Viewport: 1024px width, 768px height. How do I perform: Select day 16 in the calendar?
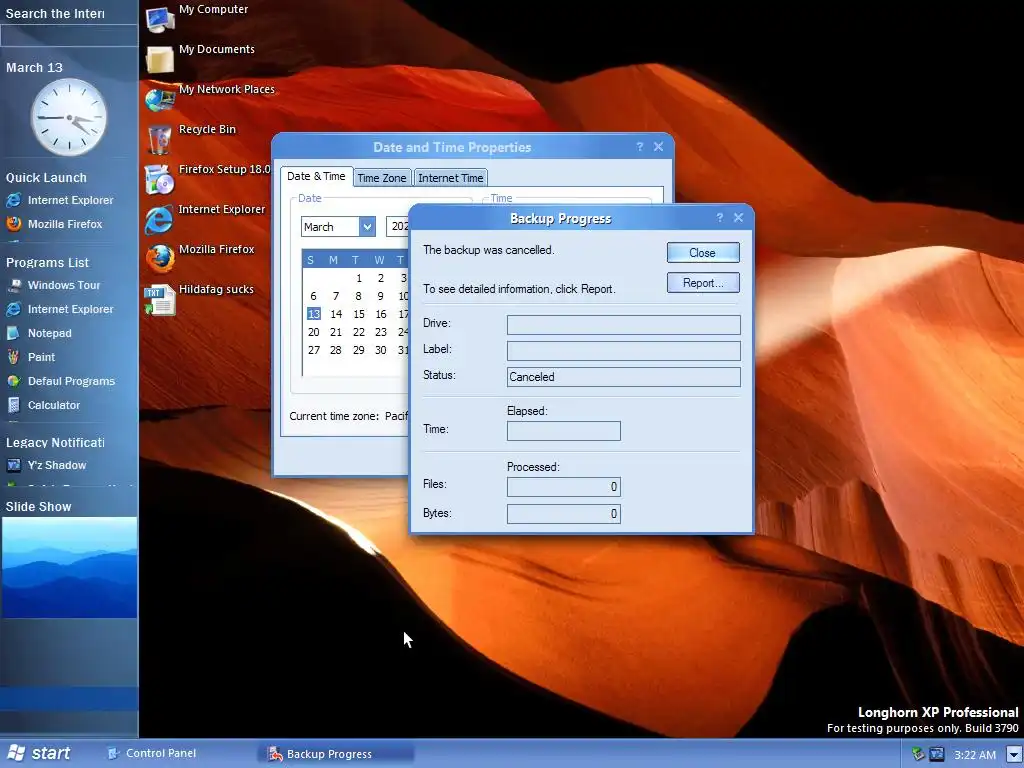coord(381,314)
